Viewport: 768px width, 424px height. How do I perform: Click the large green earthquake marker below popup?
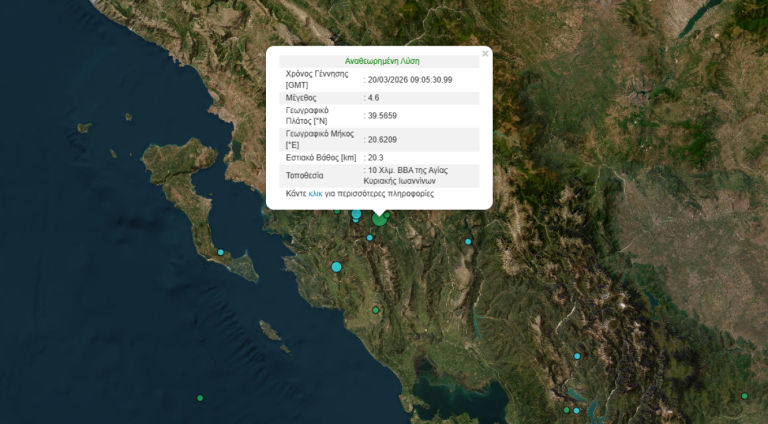380,218
